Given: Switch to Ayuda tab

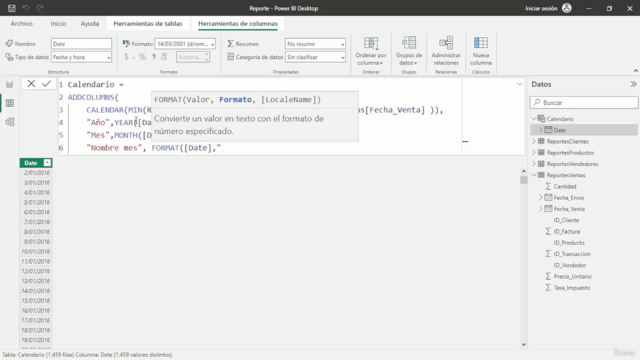Looking at the screenshot, I should click(90, 24).
